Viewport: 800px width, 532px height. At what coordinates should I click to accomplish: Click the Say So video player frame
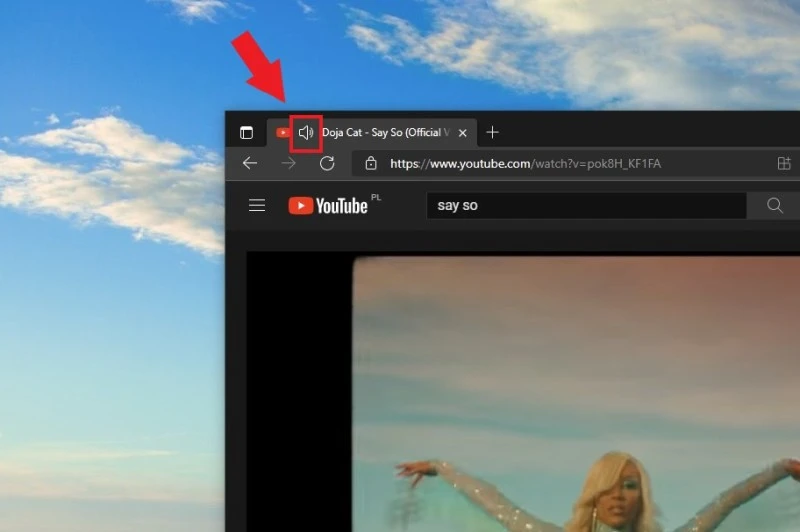[576, 390]
